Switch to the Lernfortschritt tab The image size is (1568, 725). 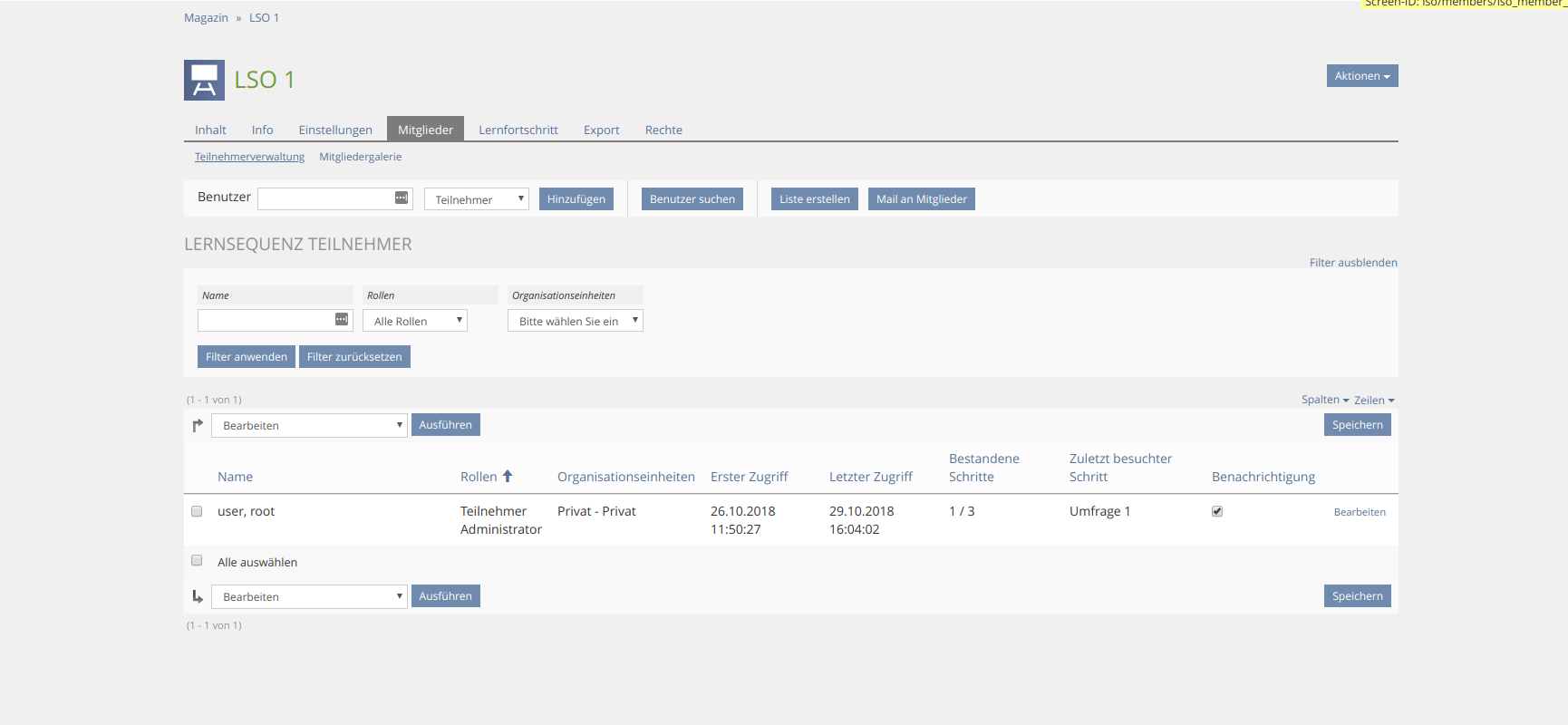[x=518, y=130]
